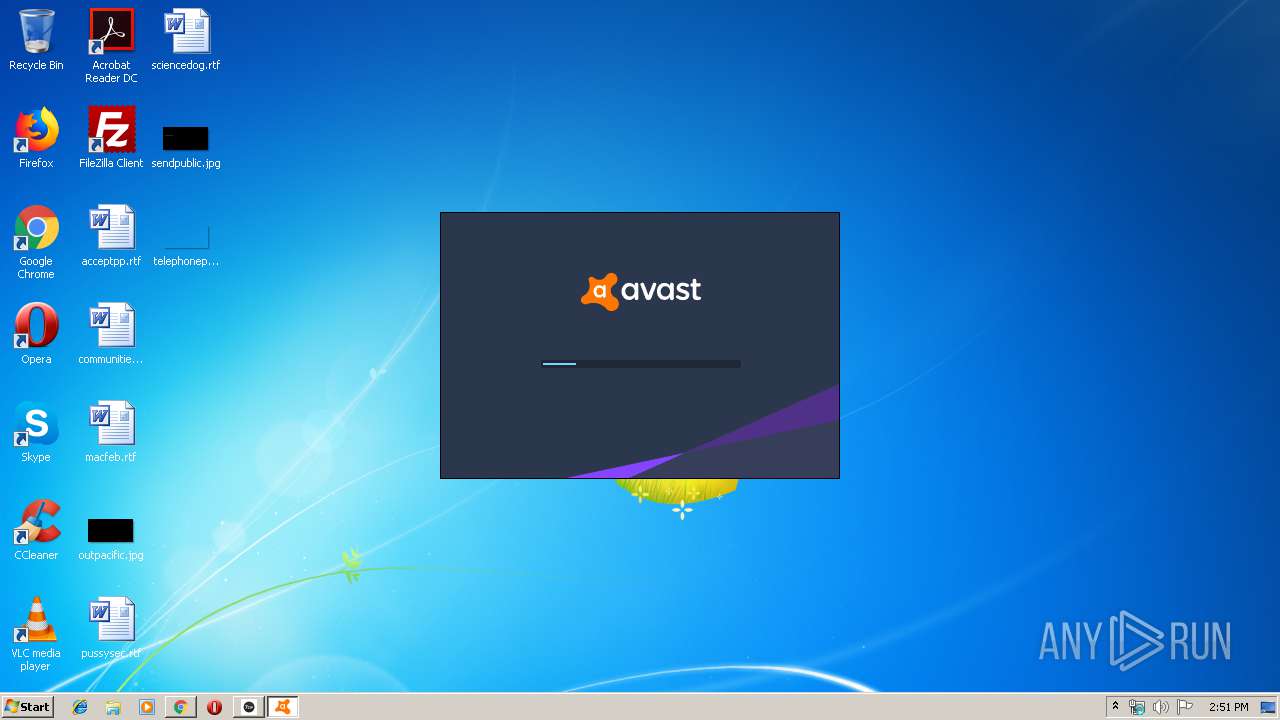Select the Acrobat Reader DC shortcut
1280x720 pixels.
tap(111, 46)
